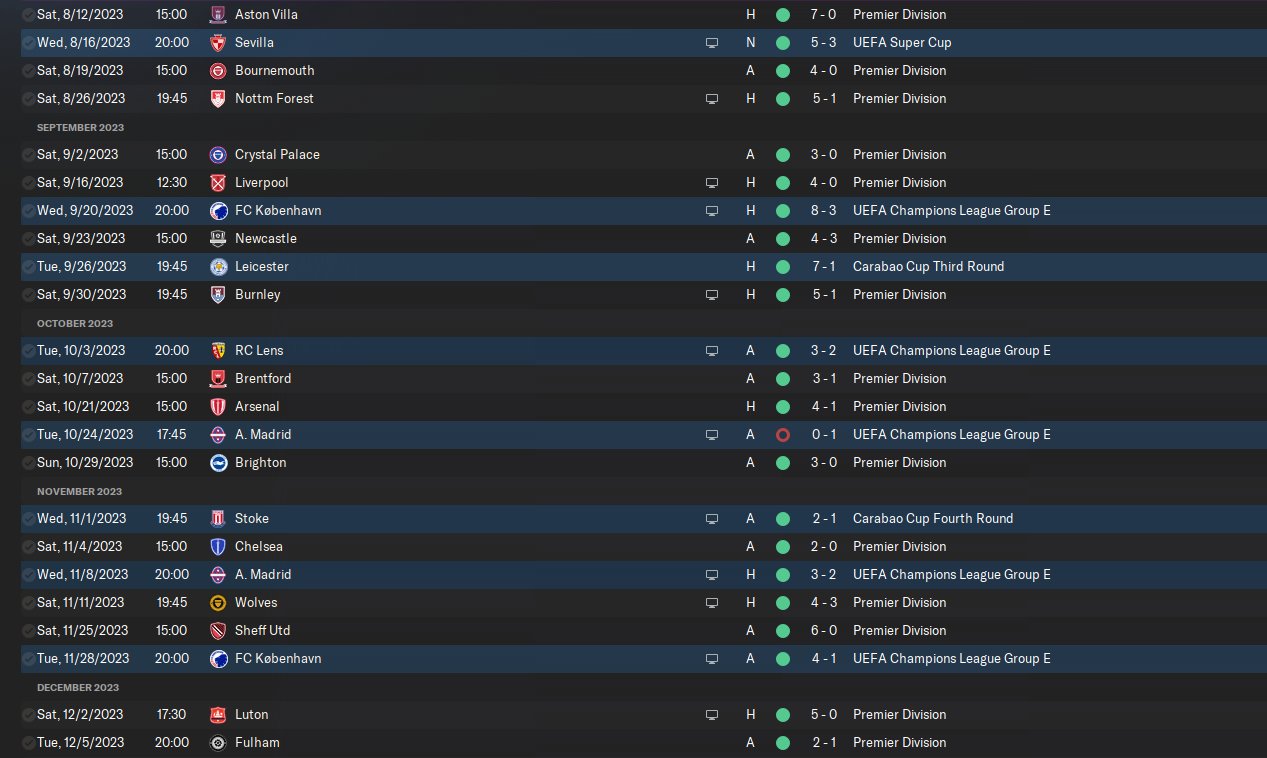Image resolution: width=1267 pixels, height=758 pixels.
Task: Click the 8 - 3 score versus FC København
Action: point(824,211)
